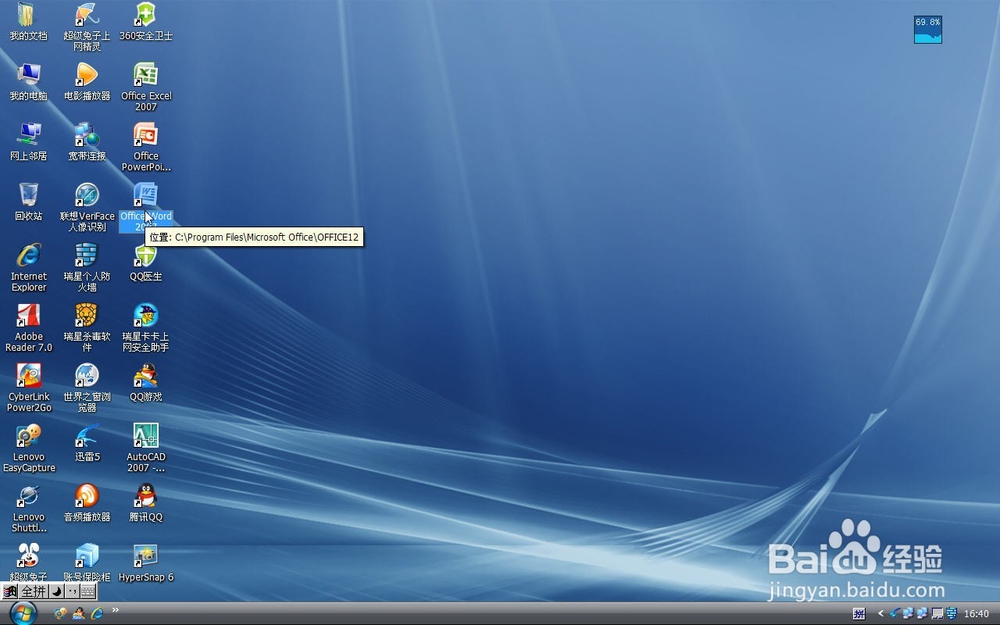Viewport: 1000px width, 625px height.
Task: Select the 音频播放器 shortcut
Action: click(87, 503)
